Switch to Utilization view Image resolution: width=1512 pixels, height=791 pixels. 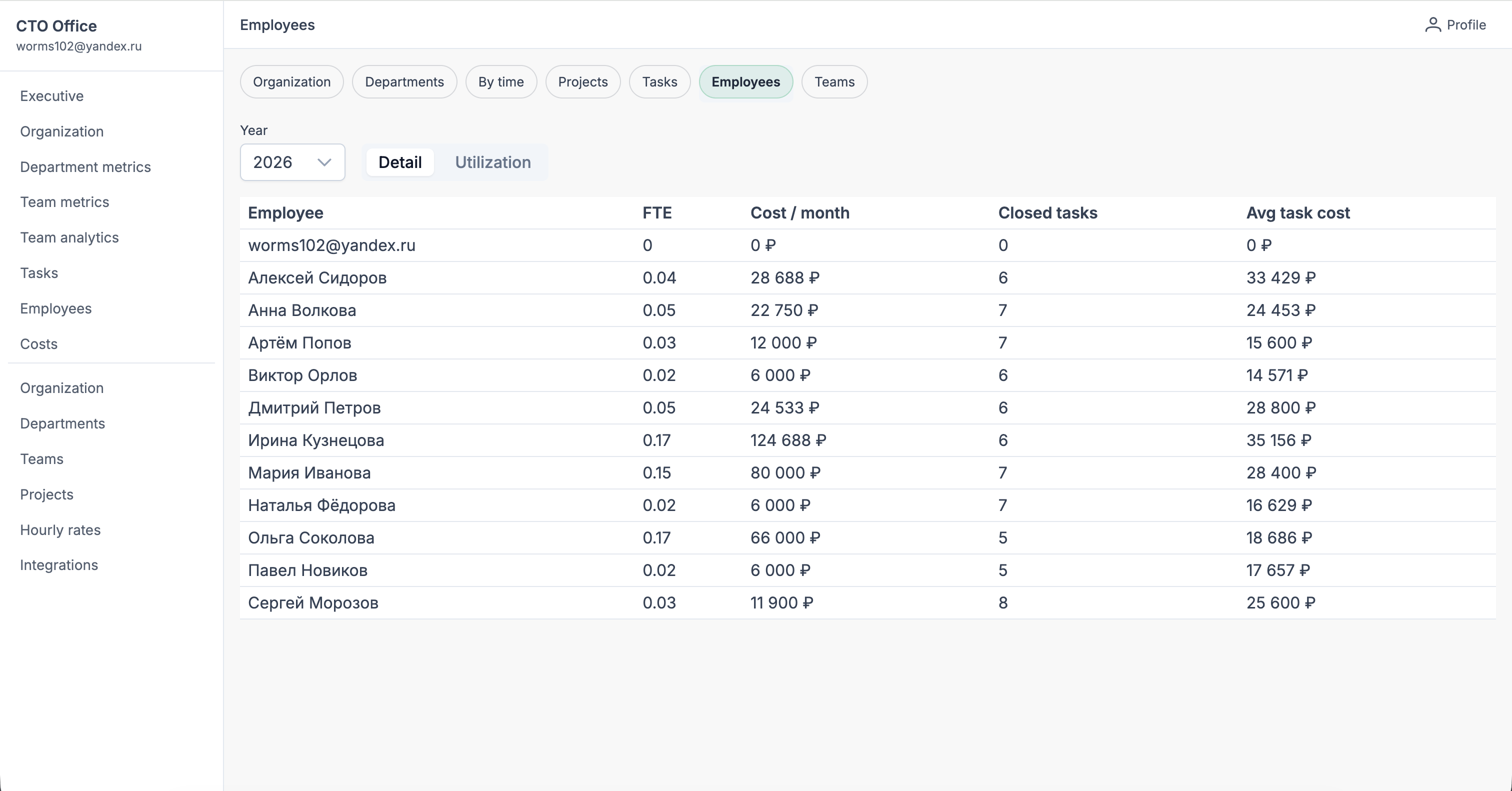pos(492,162)
